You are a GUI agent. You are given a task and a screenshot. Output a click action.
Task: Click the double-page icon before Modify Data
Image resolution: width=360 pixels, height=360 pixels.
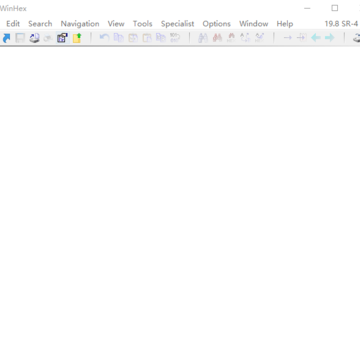tap(161, 38)
